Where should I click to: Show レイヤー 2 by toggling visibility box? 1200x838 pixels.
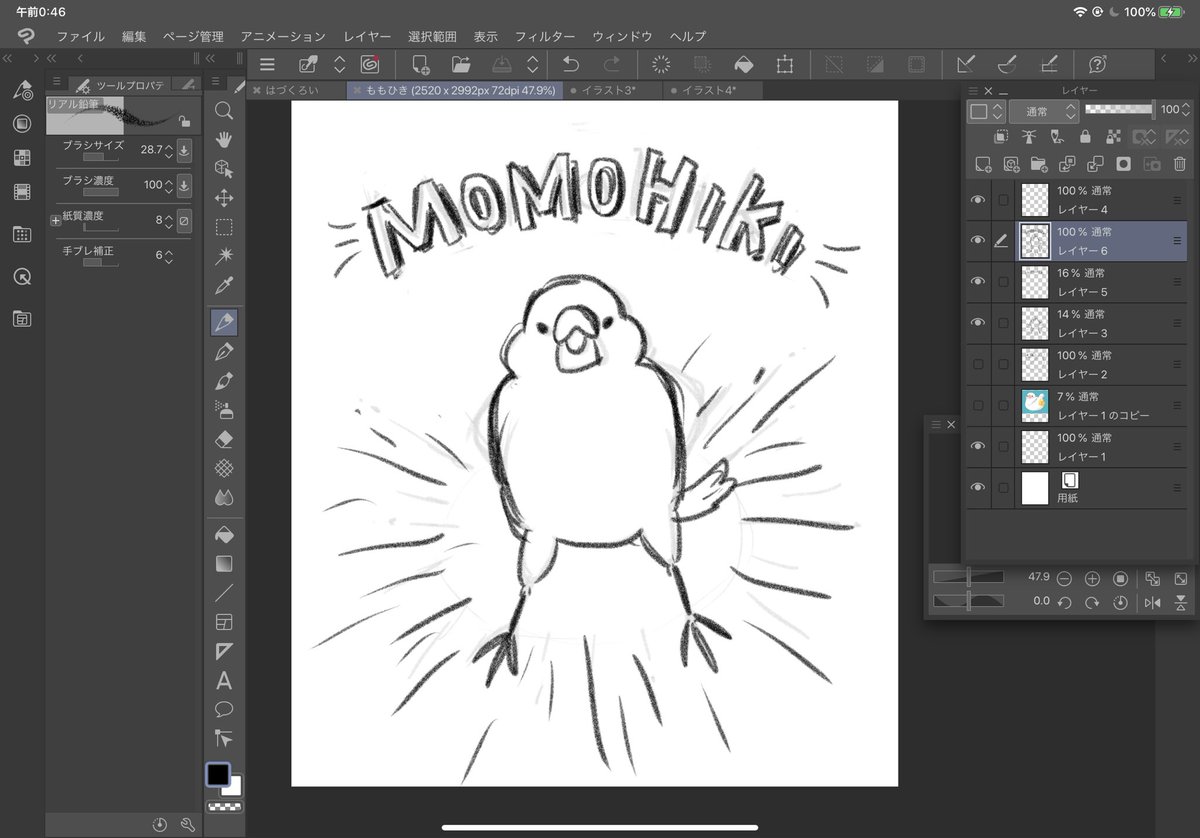pyautogui.click(x=978, y=364)
